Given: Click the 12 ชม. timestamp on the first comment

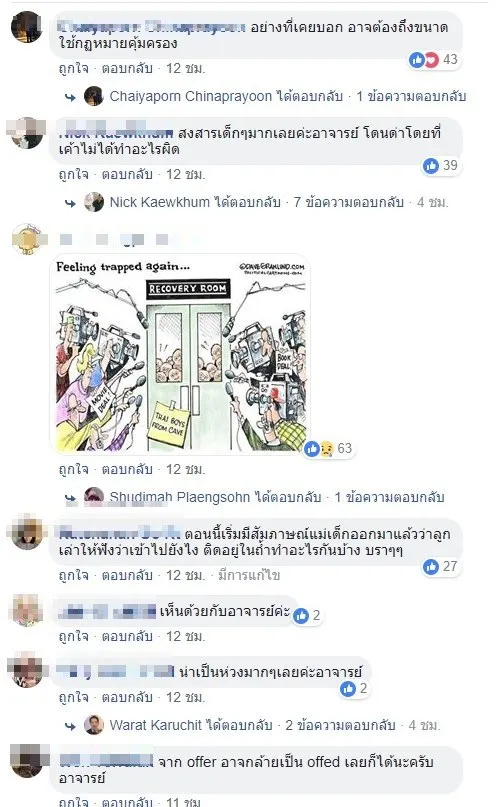Looking at the screenshot, I should pos(185,68).
